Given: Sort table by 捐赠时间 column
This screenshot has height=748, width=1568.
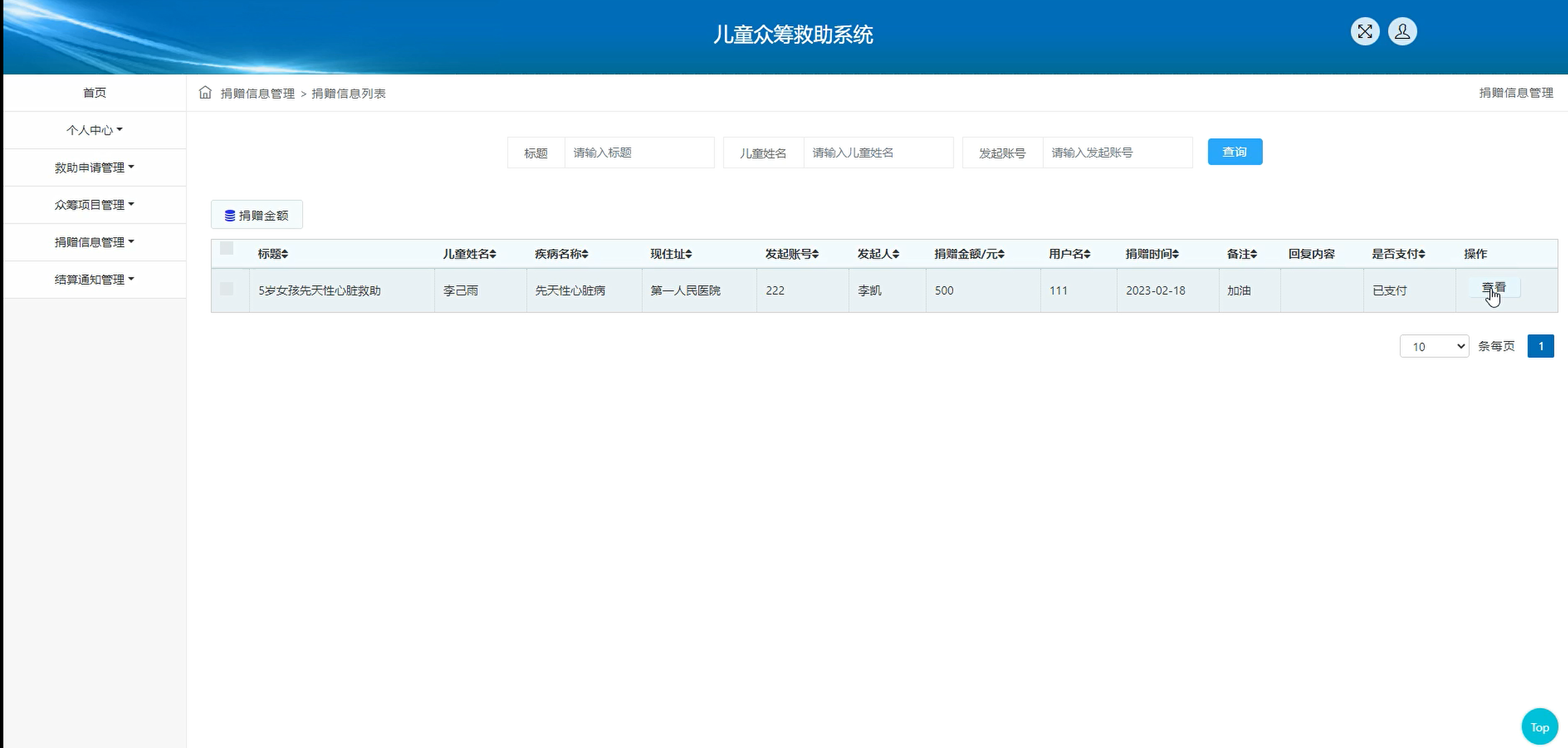Looking at the screenshot, I should pos(1152,254).
